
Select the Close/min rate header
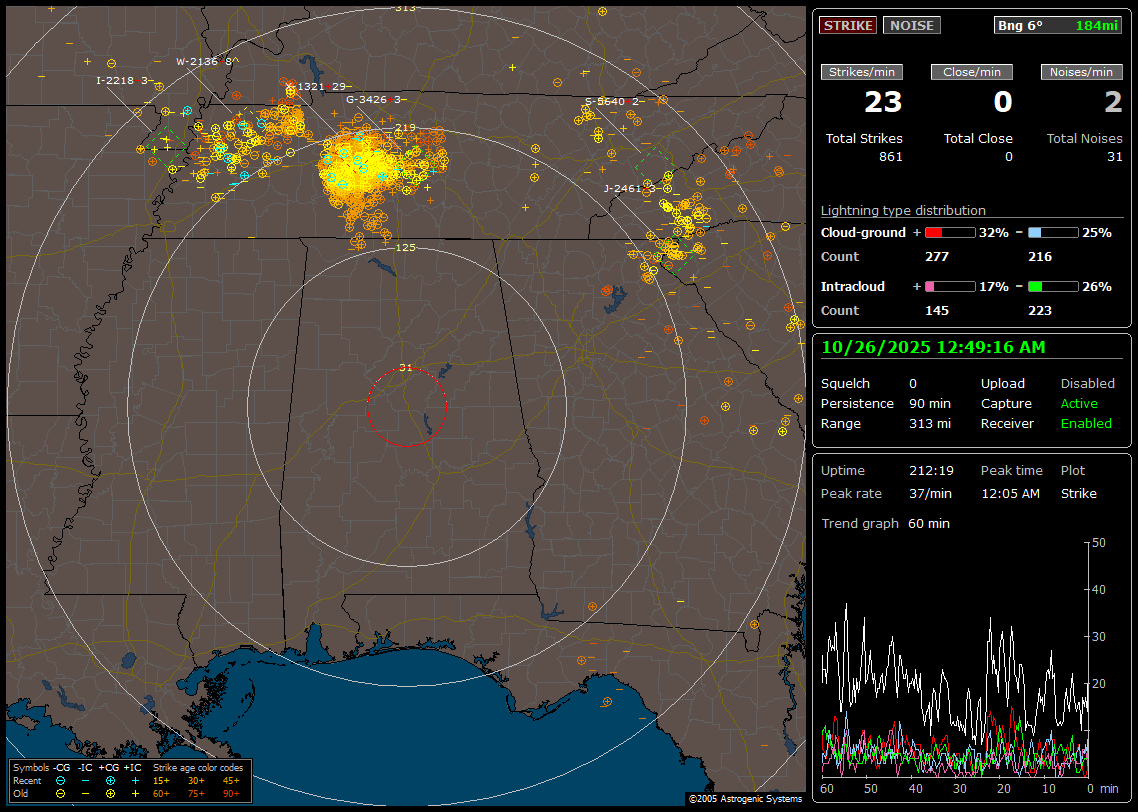972,72
